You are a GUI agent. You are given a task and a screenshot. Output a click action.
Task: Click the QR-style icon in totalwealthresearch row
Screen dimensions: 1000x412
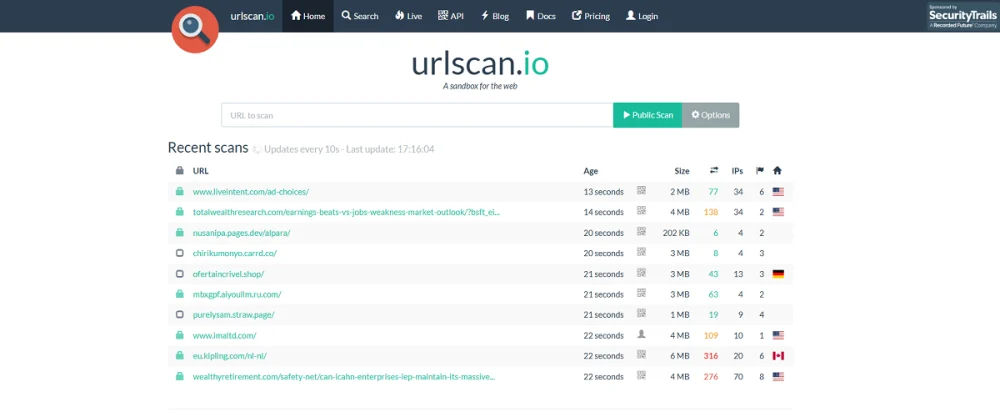tap(641, 210)
